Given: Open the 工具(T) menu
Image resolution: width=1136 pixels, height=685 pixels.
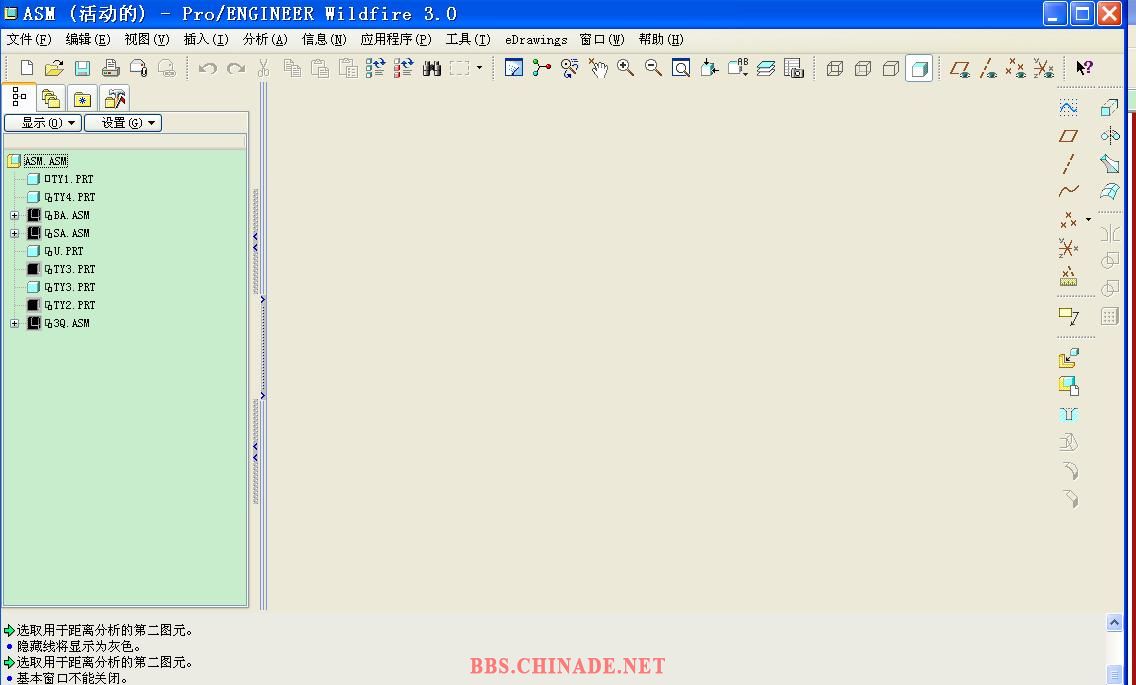Looking at the screenshot, I should pos(468,39).
